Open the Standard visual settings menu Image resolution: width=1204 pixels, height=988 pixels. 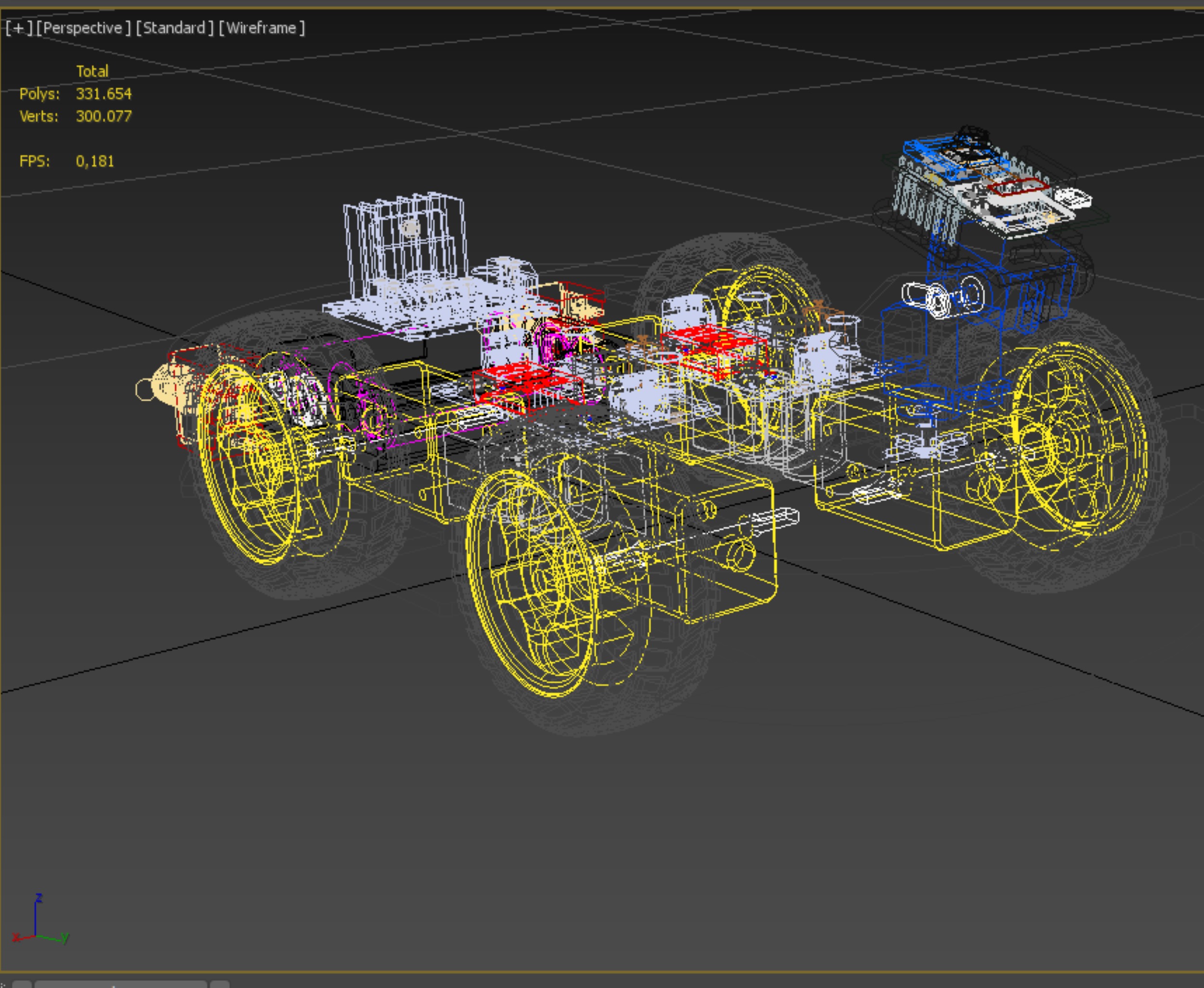[175, 28]
